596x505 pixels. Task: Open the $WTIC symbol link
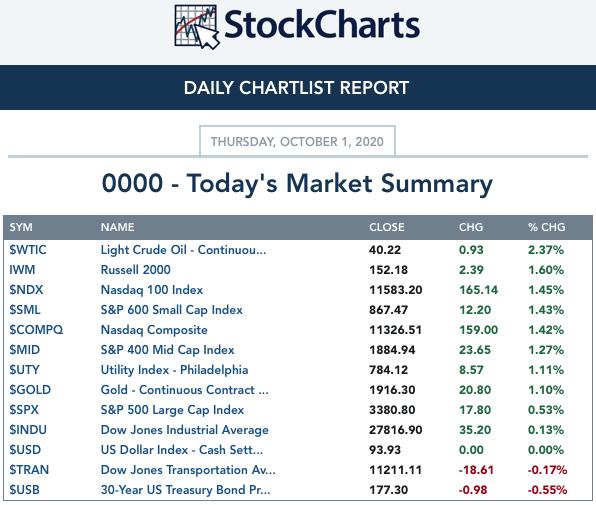pyautogui.click(x=28, y=250)
